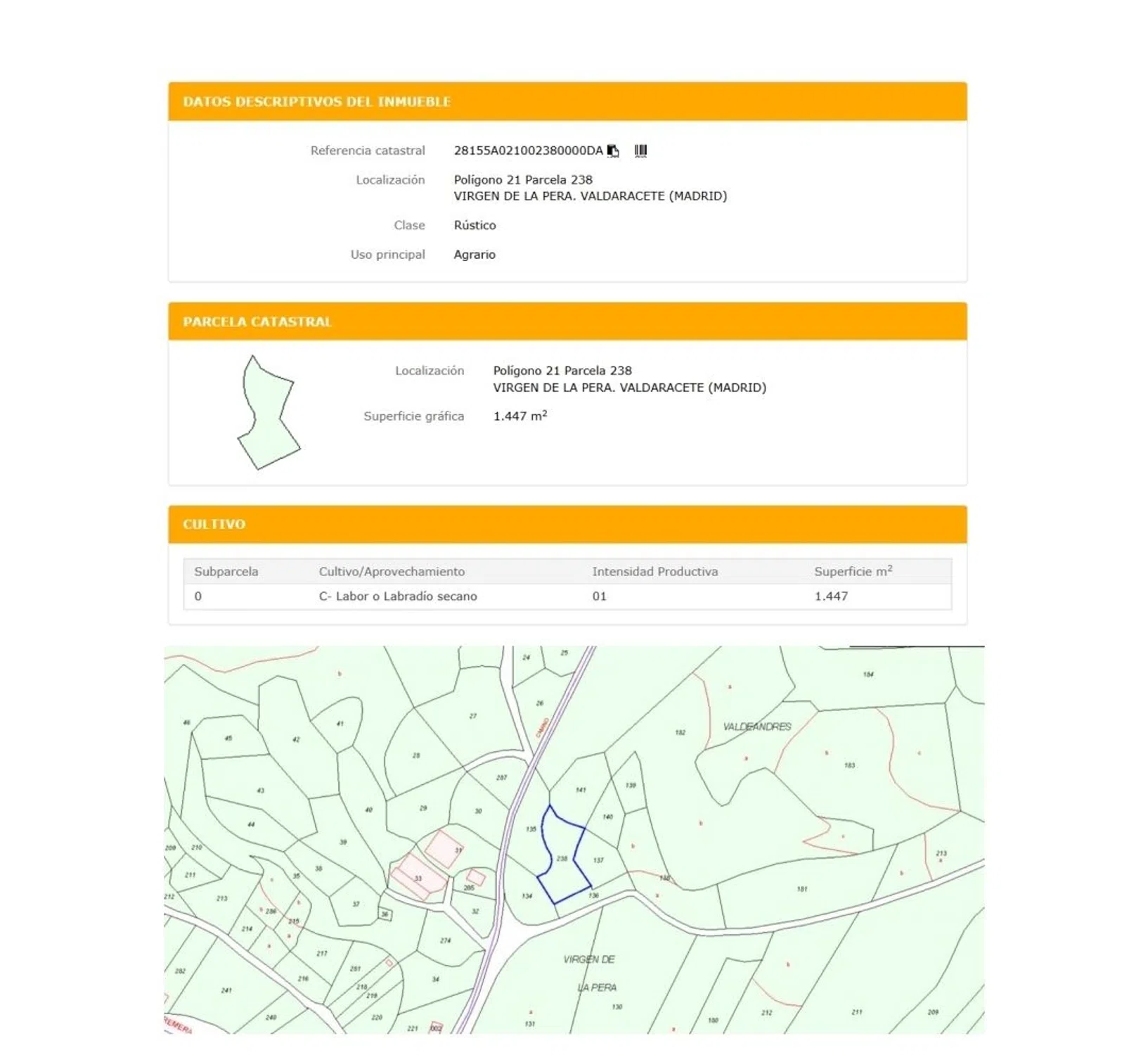Click the Rústico class value
The image size is (1148, 1055).
pos(475,226)
